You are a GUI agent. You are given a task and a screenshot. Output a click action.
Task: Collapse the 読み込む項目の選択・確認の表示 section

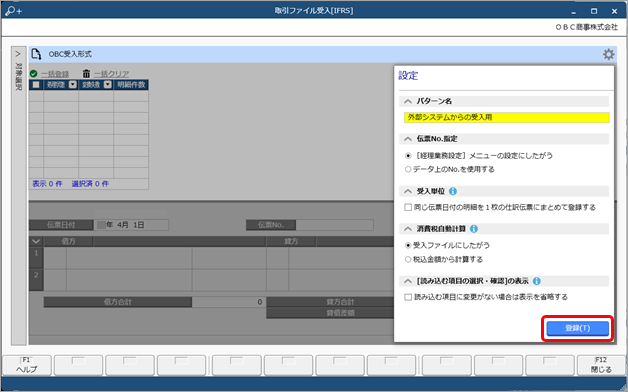(408, 281)
